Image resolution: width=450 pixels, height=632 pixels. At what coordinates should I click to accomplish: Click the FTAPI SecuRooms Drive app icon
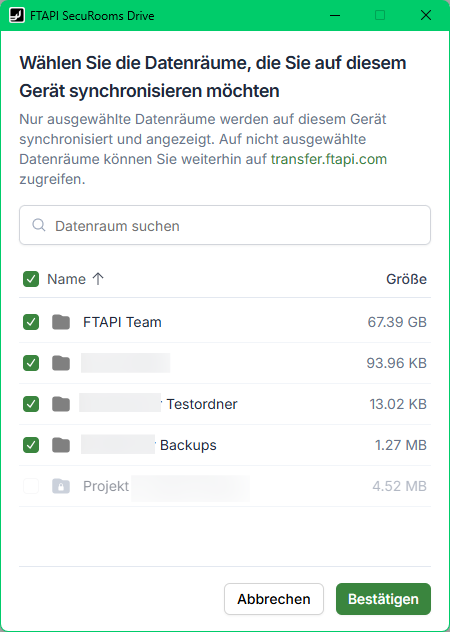(17, 15)
